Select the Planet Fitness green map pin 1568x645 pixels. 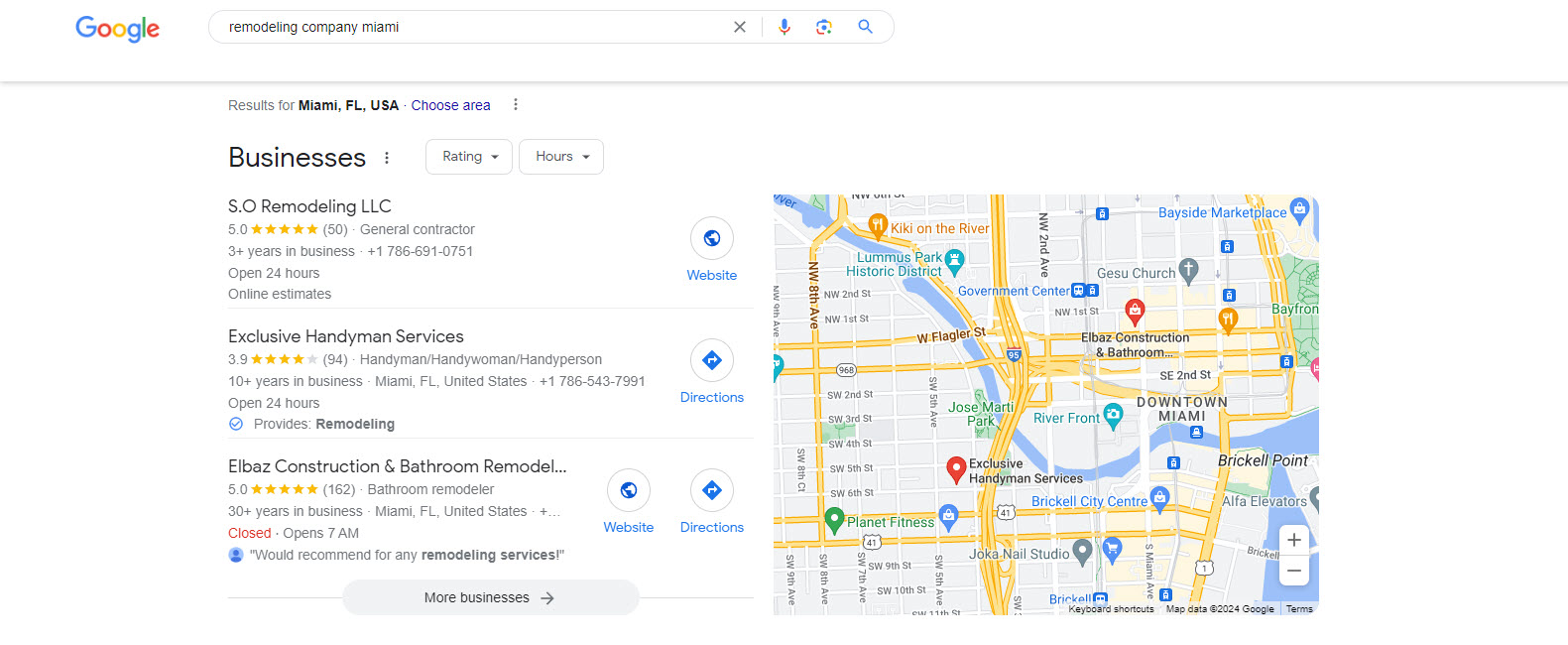pyautogui.click(x=834, y=520)
